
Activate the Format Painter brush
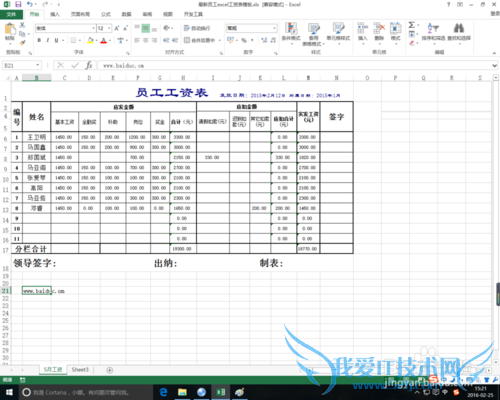pos(22,42)
